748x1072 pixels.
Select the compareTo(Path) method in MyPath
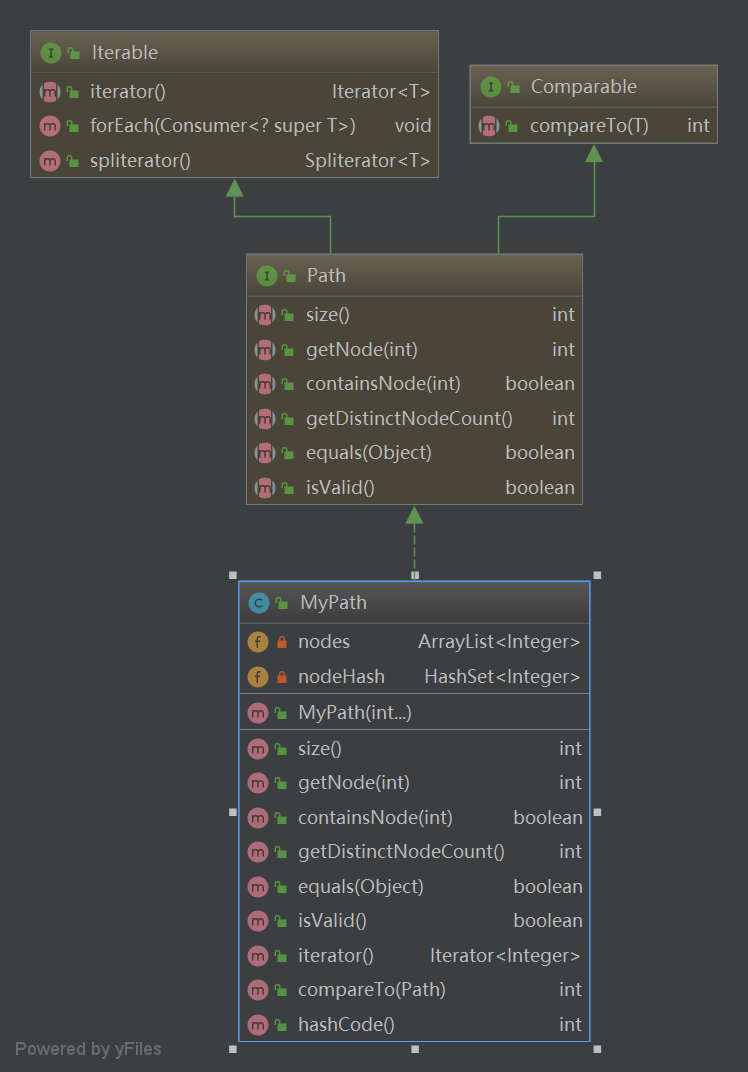coord(372,990)
